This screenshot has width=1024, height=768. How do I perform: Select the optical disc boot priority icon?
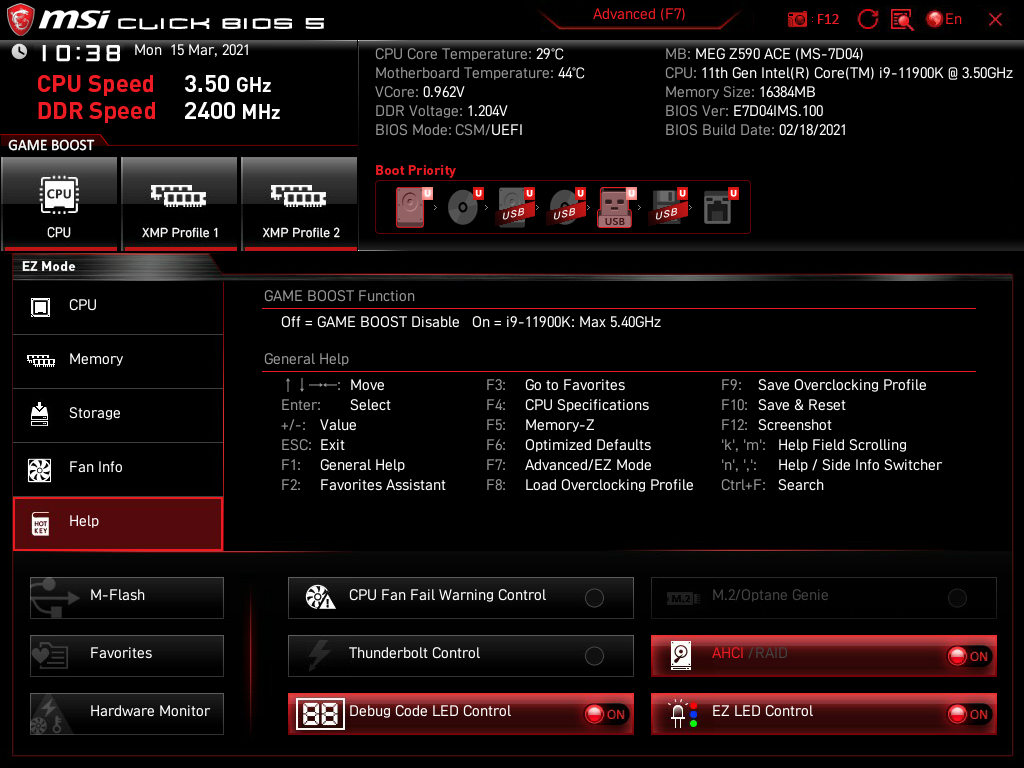click(x=464, y=207)
